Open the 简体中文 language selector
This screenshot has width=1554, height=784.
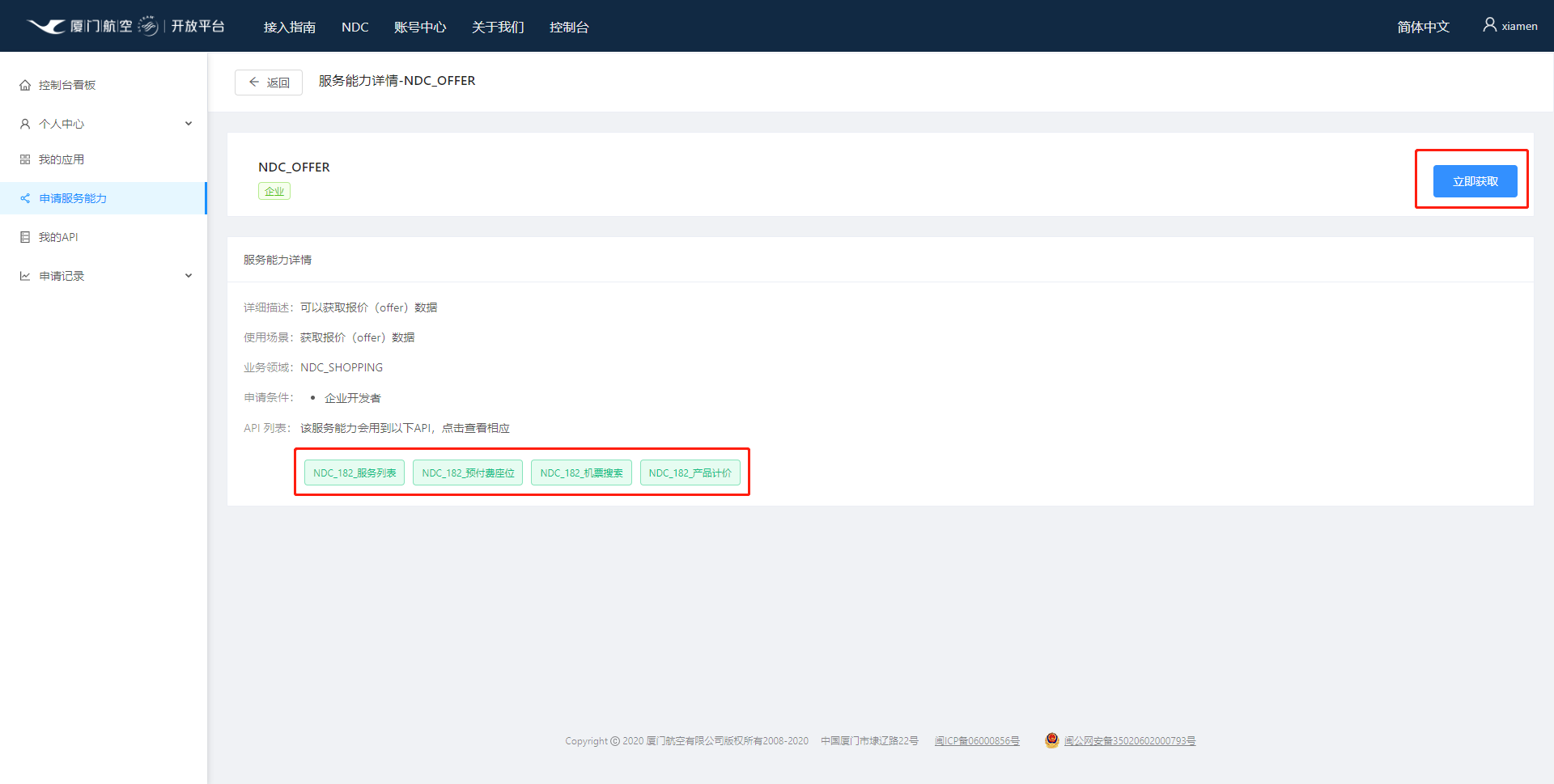pos(1423,27)
